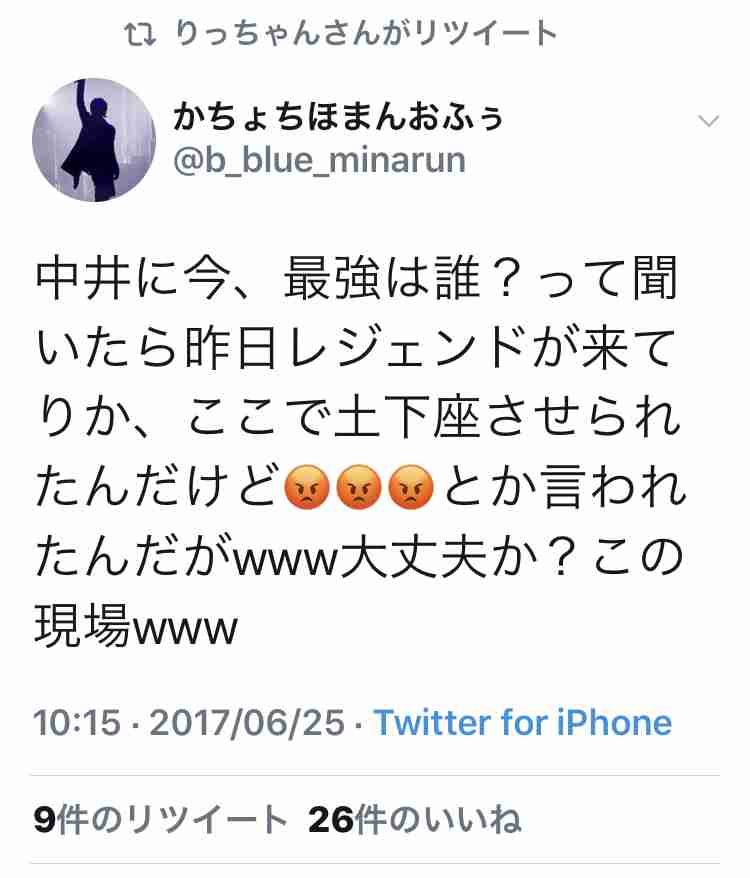Viewport: 750px width, 878px height.
Task: Click the retweet icon above the tweet
Action: pos(139,34)
